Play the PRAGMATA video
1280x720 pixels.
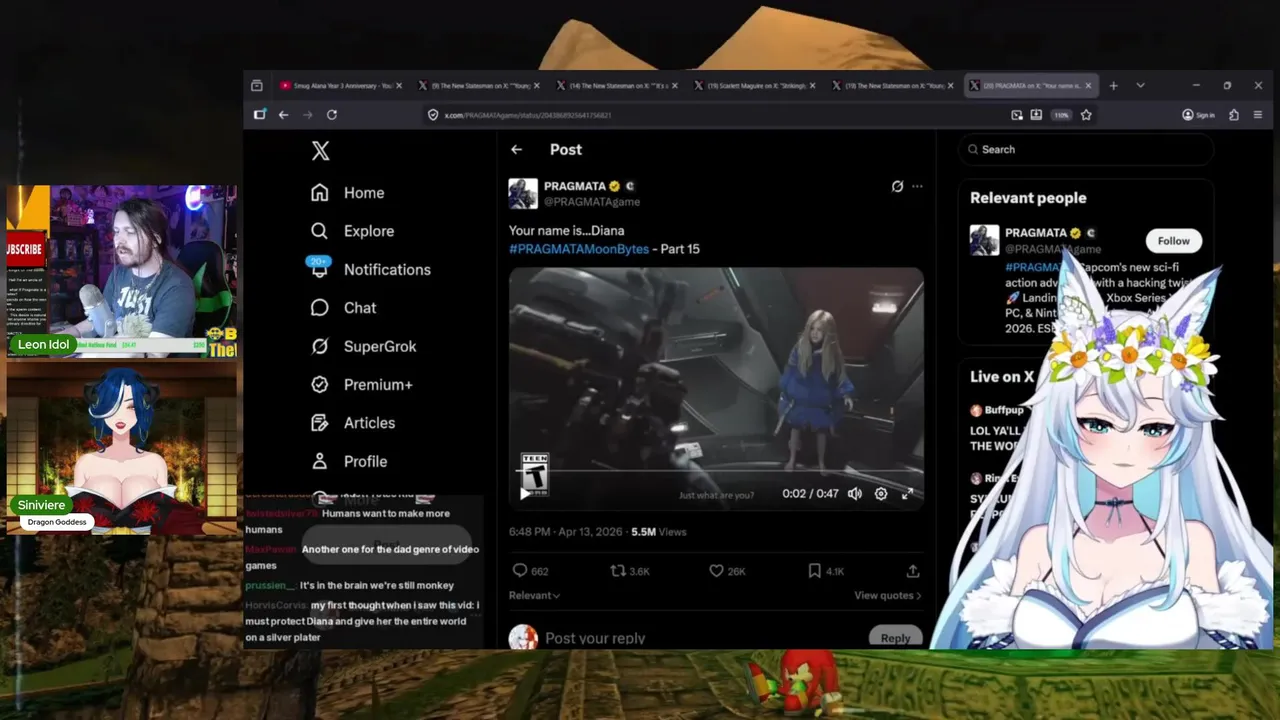click(526, 494)
